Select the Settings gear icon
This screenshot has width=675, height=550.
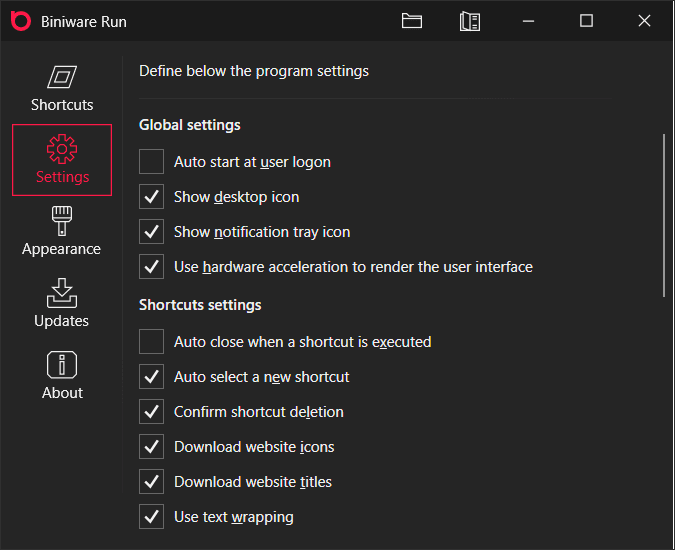click(x=62, y=150)
